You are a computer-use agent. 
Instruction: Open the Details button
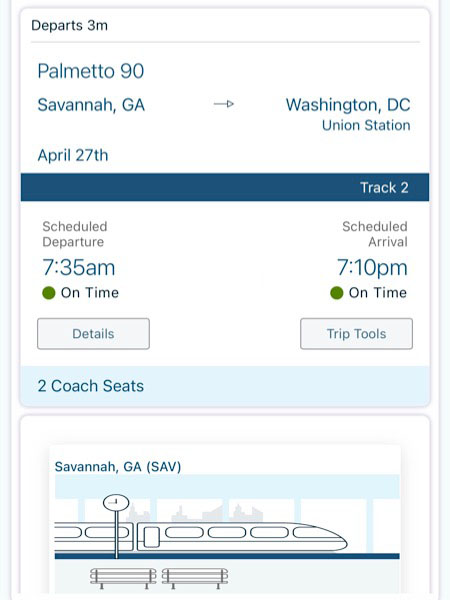point(93,334)
